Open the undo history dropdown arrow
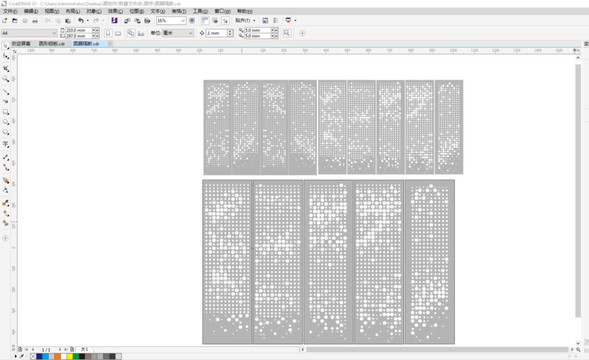Image resolution: width=589 pixels, height=360 pixels. tap(88, 21)
